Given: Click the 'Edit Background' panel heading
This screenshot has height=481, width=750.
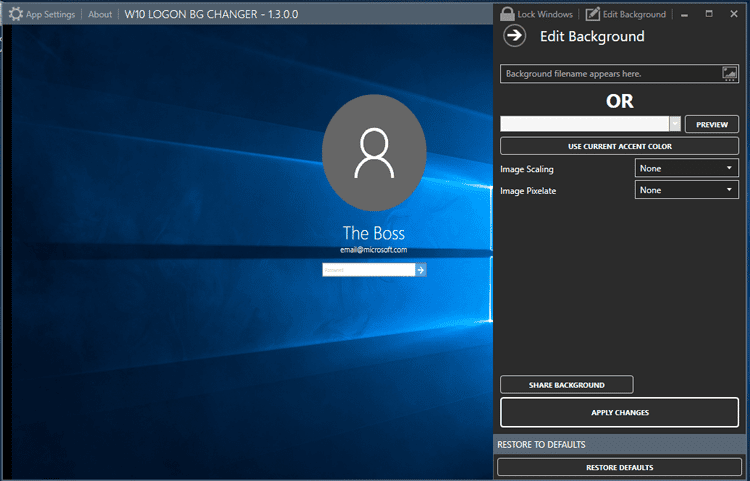Looking at the screenshot, I should pos(592,36).
